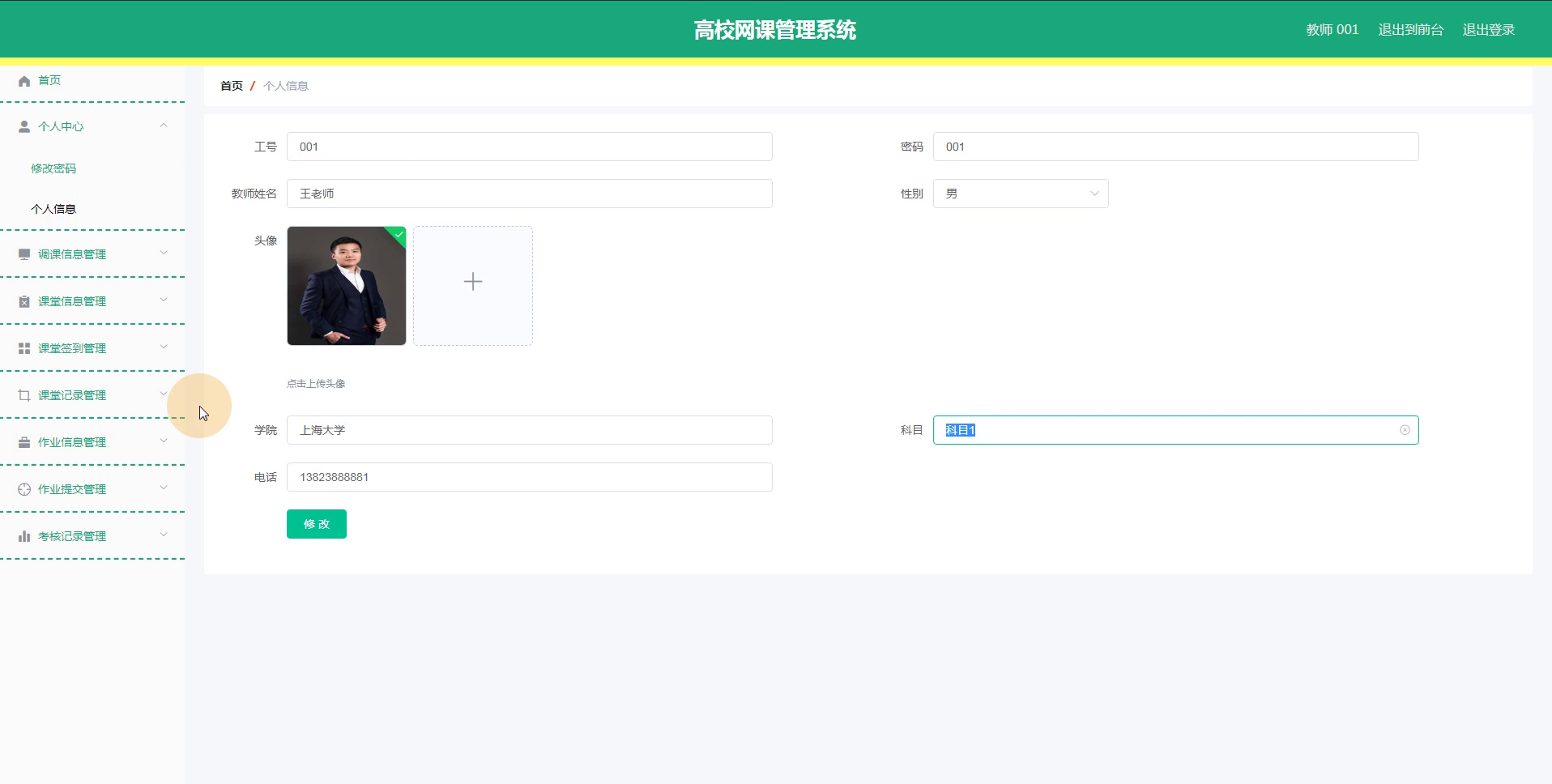Click the crop icon beside 课堂记录管理

24,395
